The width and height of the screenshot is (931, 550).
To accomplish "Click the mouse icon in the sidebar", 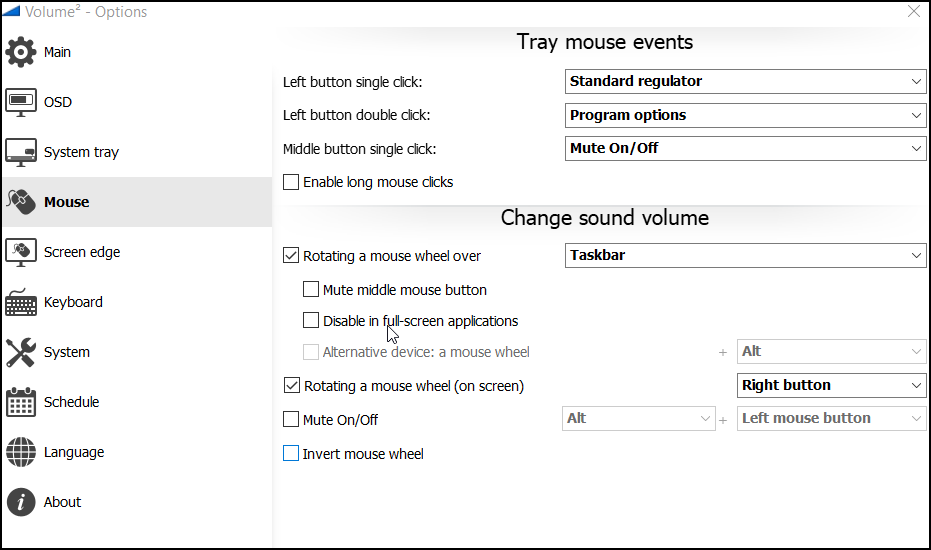I will point(21,202).
